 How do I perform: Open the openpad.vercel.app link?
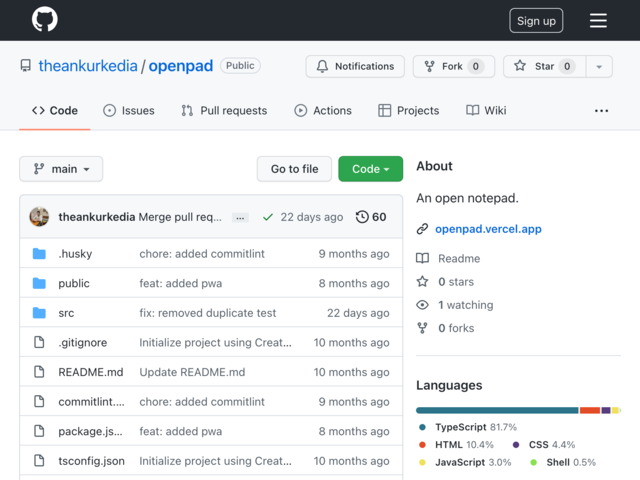point(488,229)
